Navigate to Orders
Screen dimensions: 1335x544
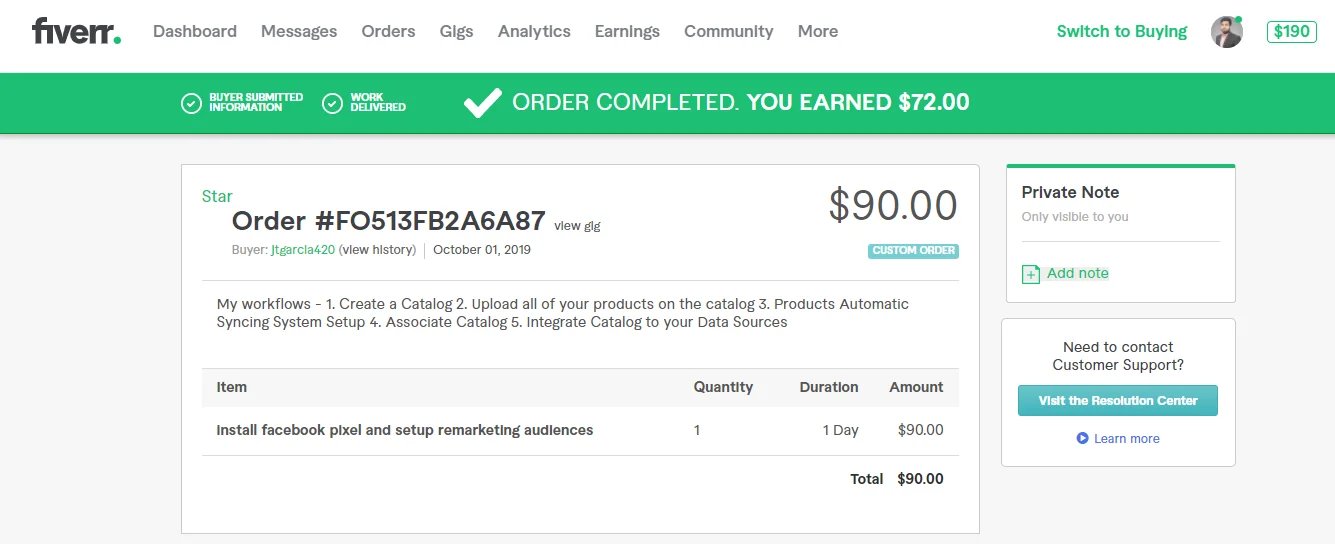coord(388,31)
